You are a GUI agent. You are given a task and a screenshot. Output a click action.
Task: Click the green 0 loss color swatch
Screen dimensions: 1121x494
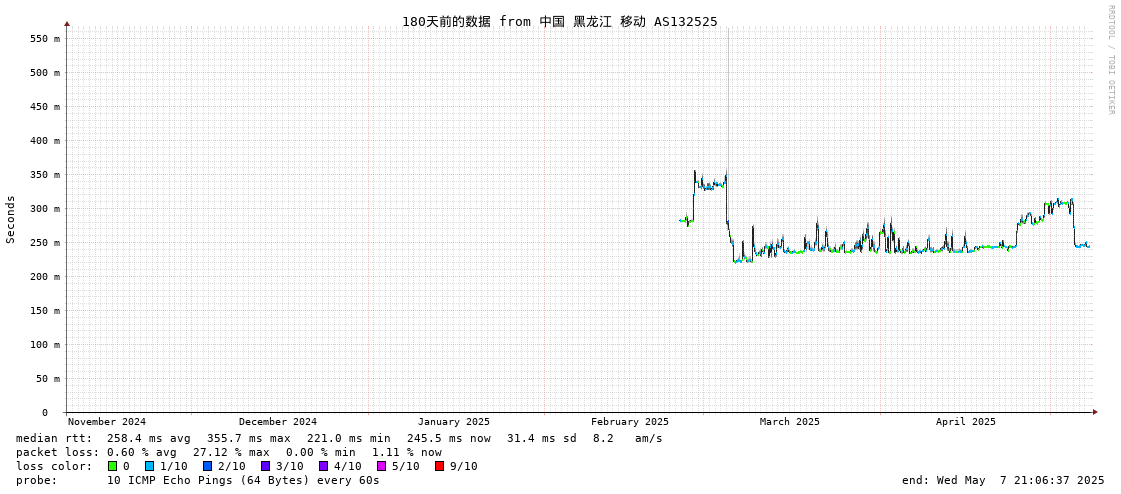point(112,466)
